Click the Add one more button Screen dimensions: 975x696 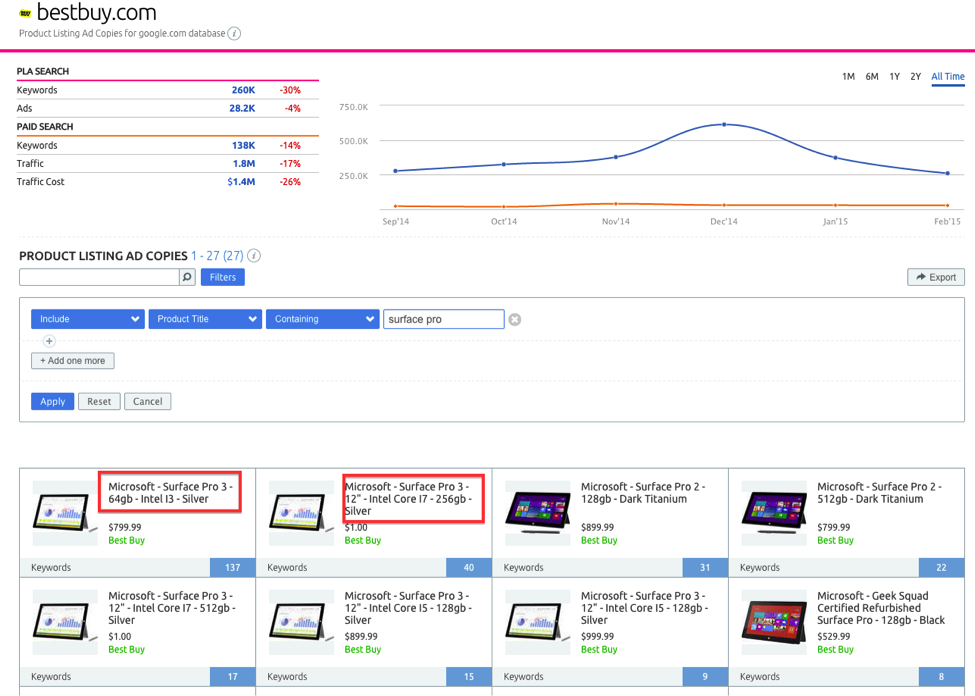point(73,361)
